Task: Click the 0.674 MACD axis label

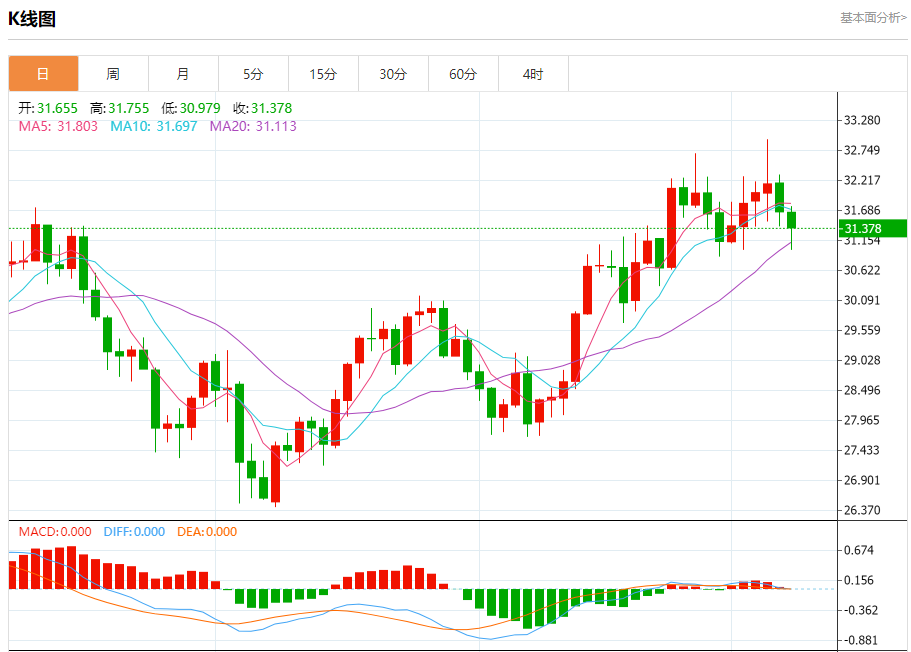Action: click(x=859, y=550)
